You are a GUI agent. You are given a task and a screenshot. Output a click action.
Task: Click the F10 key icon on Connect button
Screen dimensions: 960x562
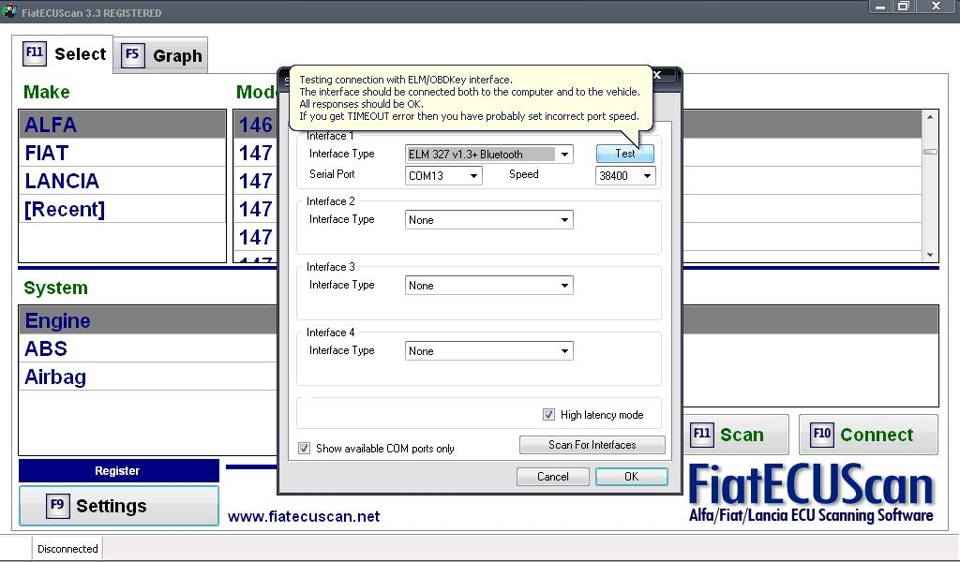pos(822,435)
